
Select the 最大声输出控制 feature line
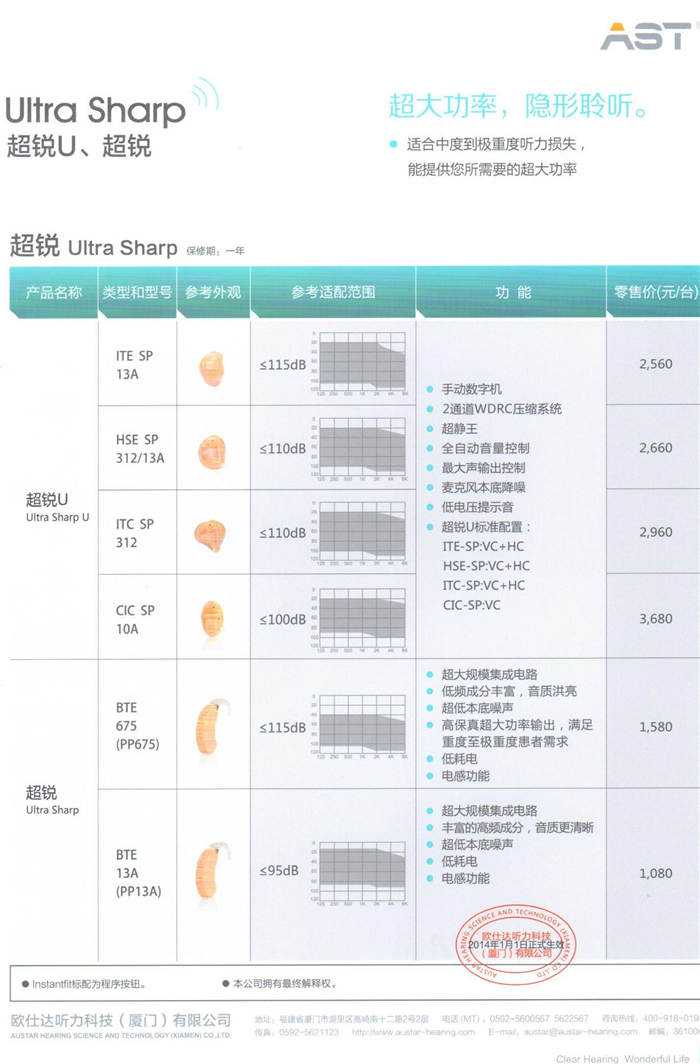coord(483,468)
